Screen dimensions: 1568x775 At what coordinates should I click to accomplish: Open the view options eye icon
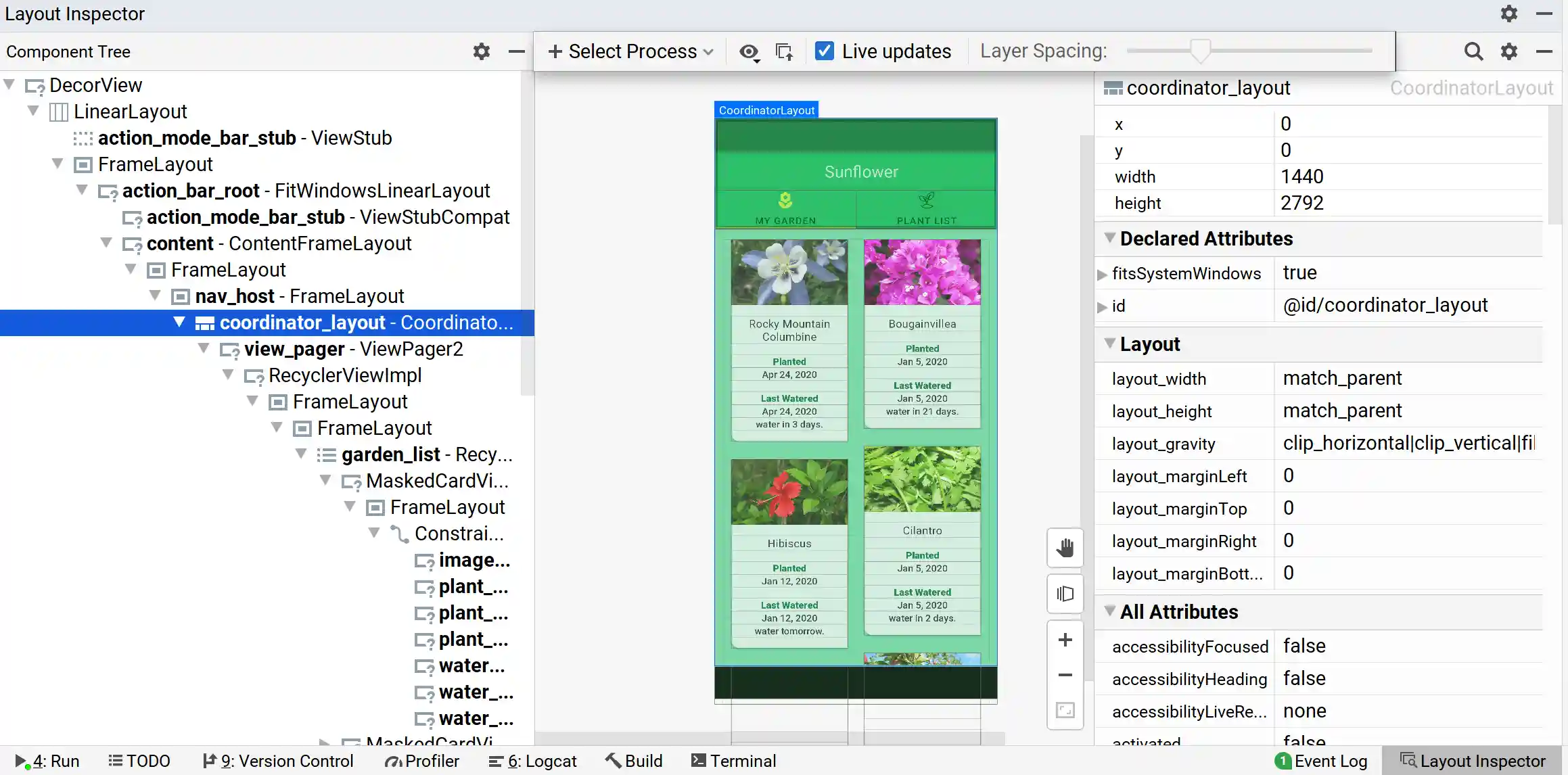point(749,51)
